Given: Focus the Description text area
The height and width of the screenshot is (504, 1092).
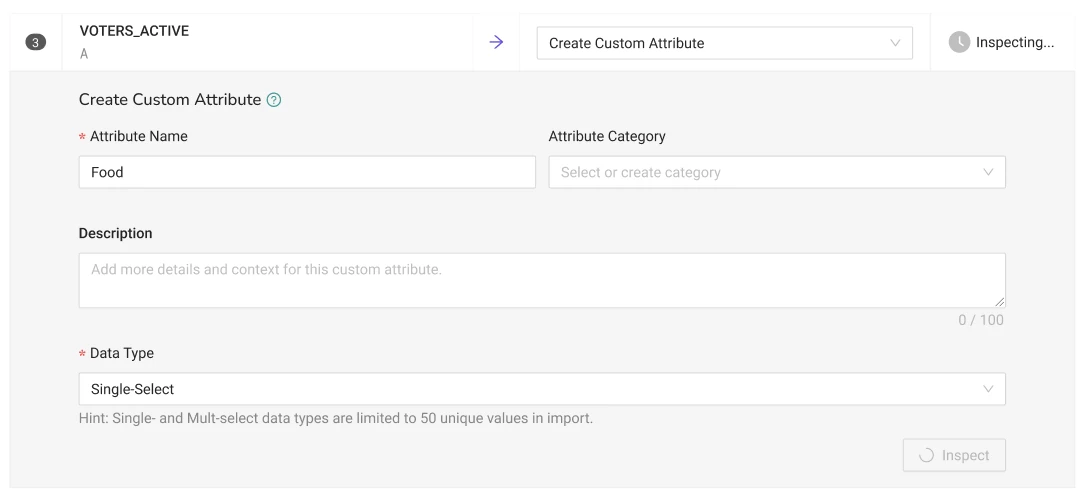Looking at the screenshot, I should 542,281.
